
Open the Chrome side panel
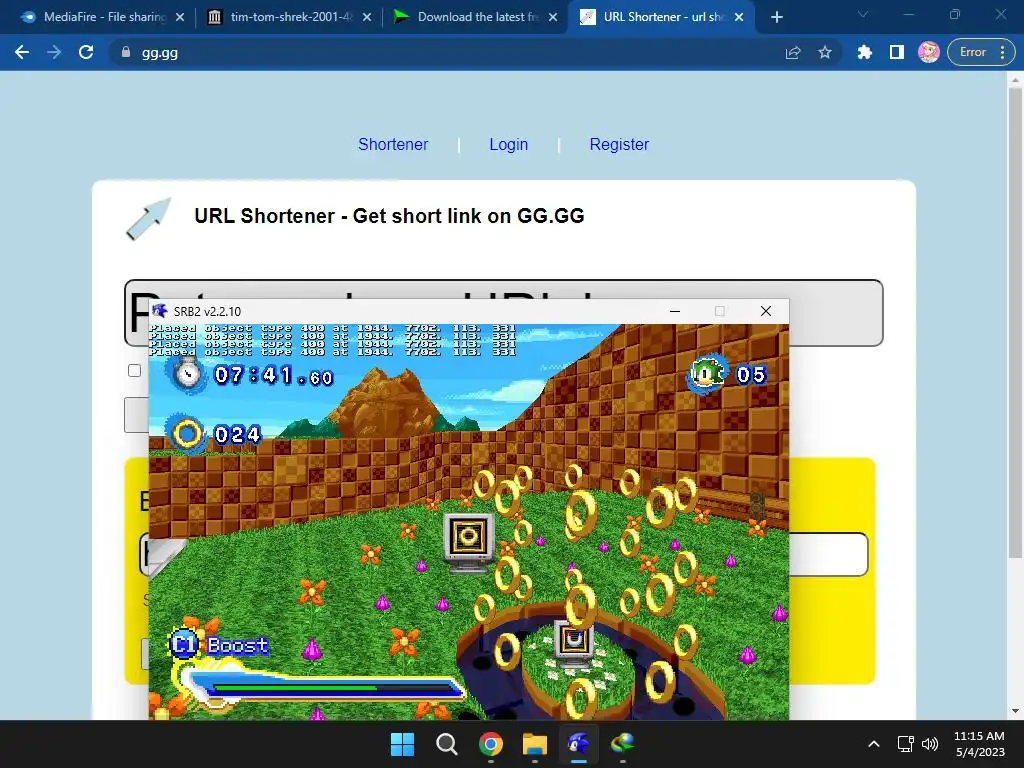tap(897, 52)
